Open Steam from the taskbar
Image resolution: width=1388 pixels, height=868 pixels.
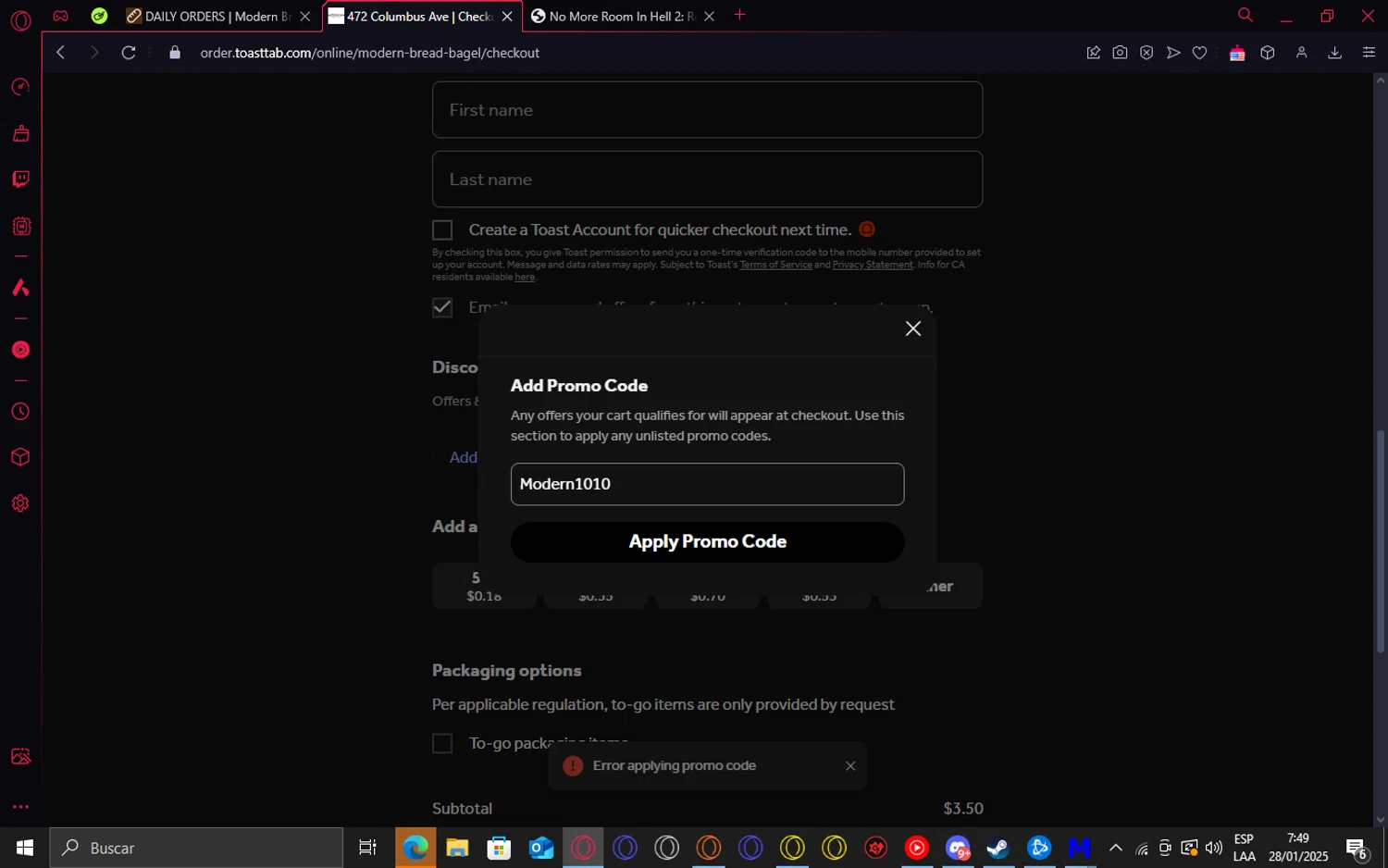[x=998, y=848]
